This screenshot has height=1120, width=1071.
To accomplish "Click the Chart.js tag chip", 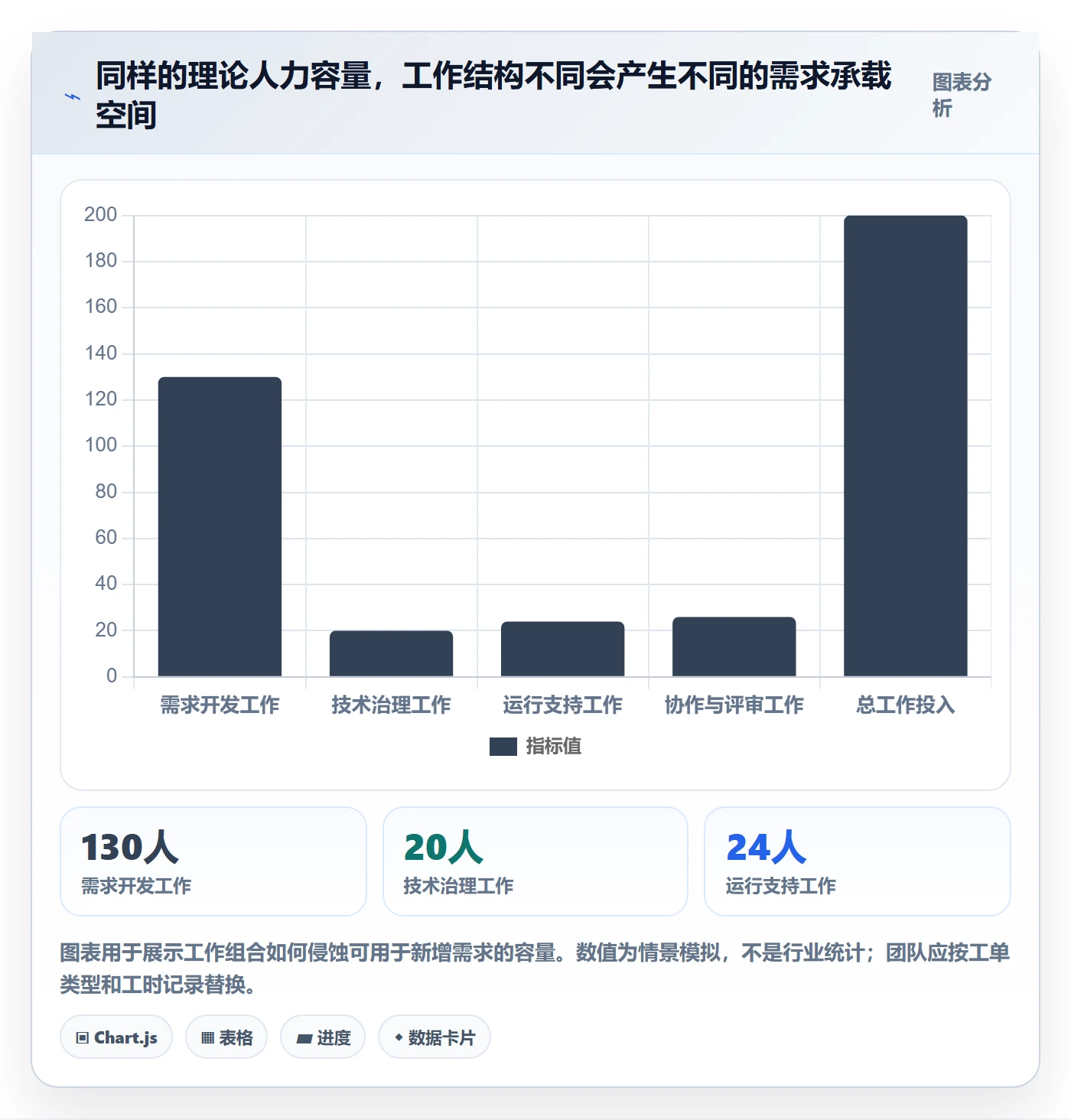I will pos(116,1037).
